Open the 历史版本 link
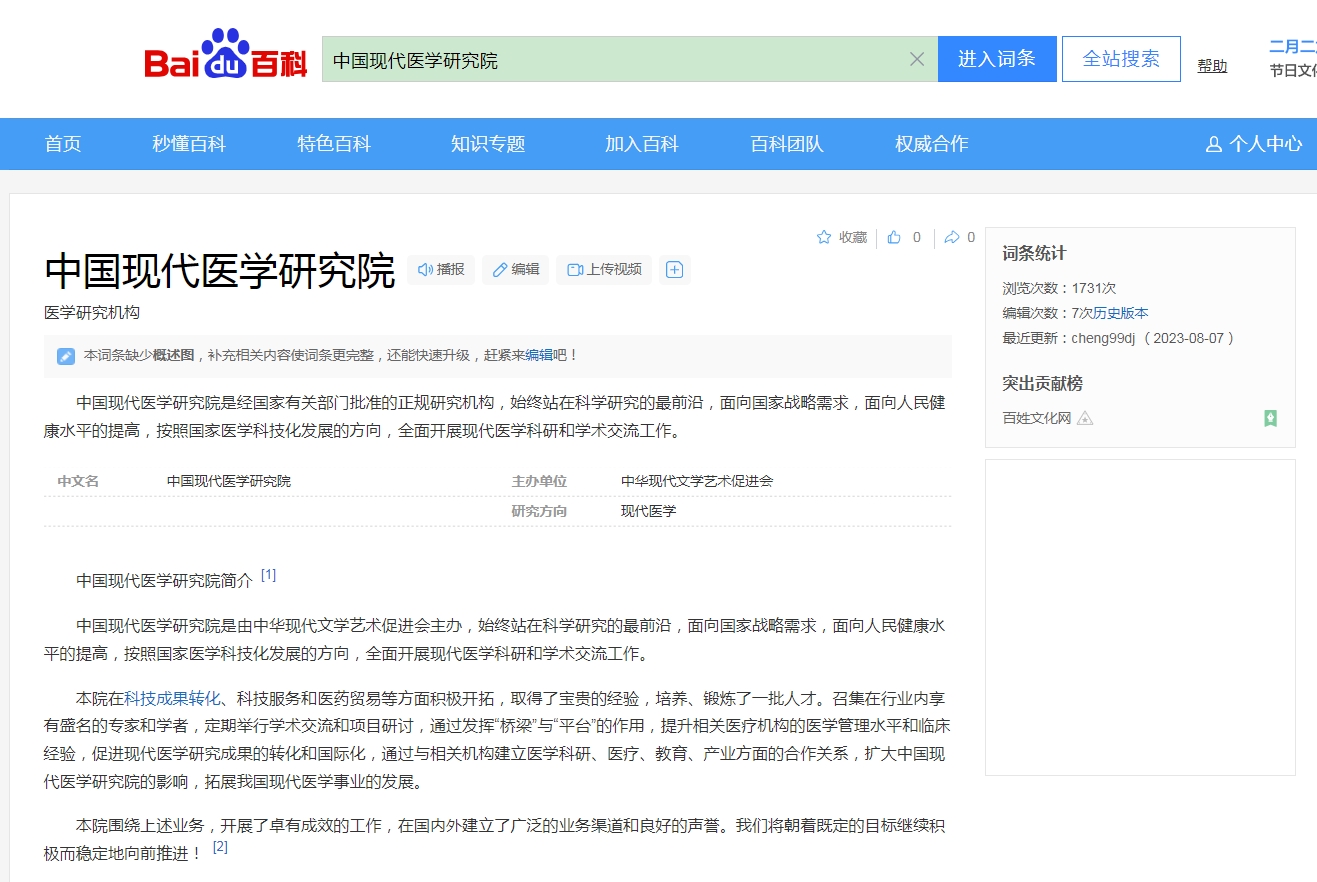 click(x=1121, y=313)
